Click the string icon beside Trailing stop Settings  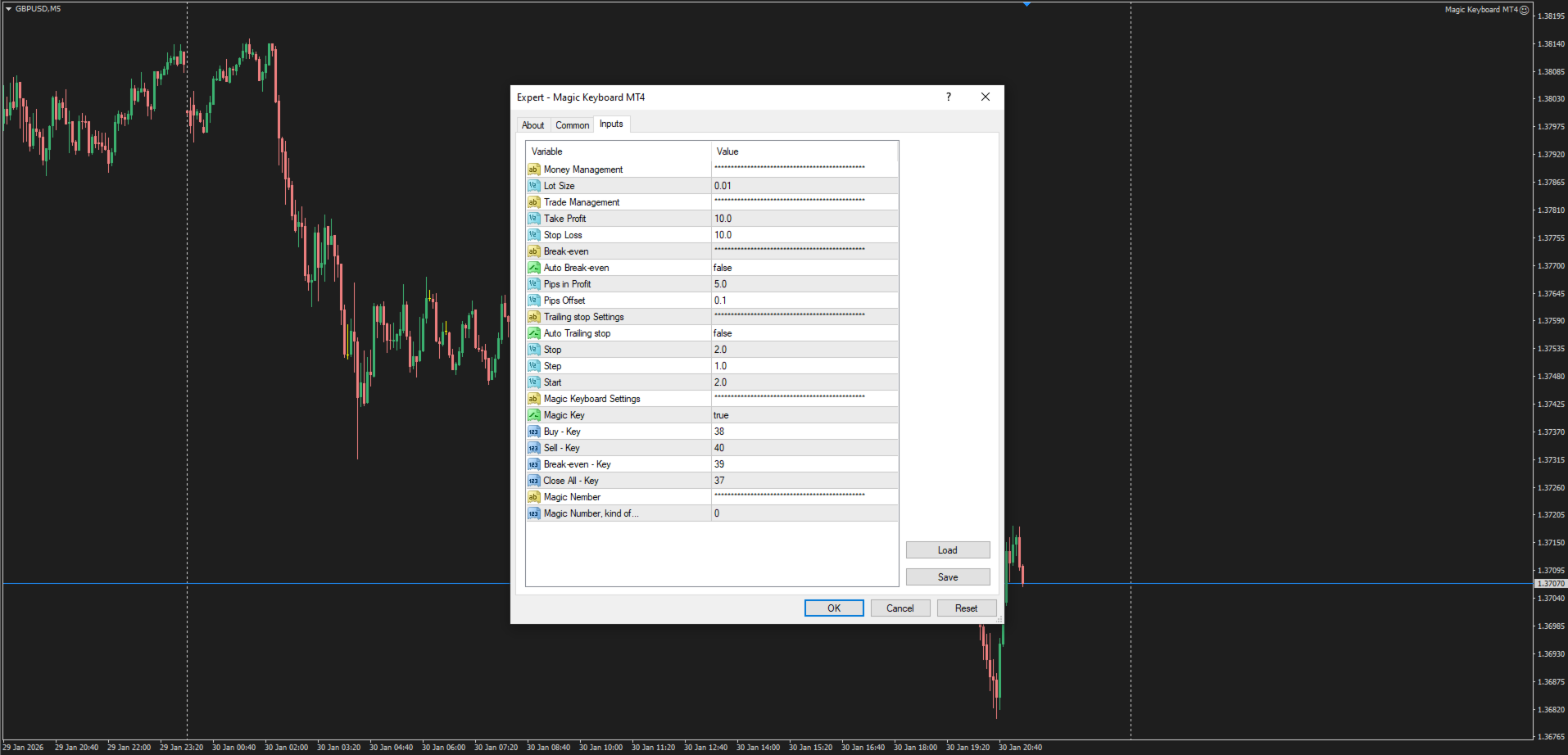[x=533, y=317]
